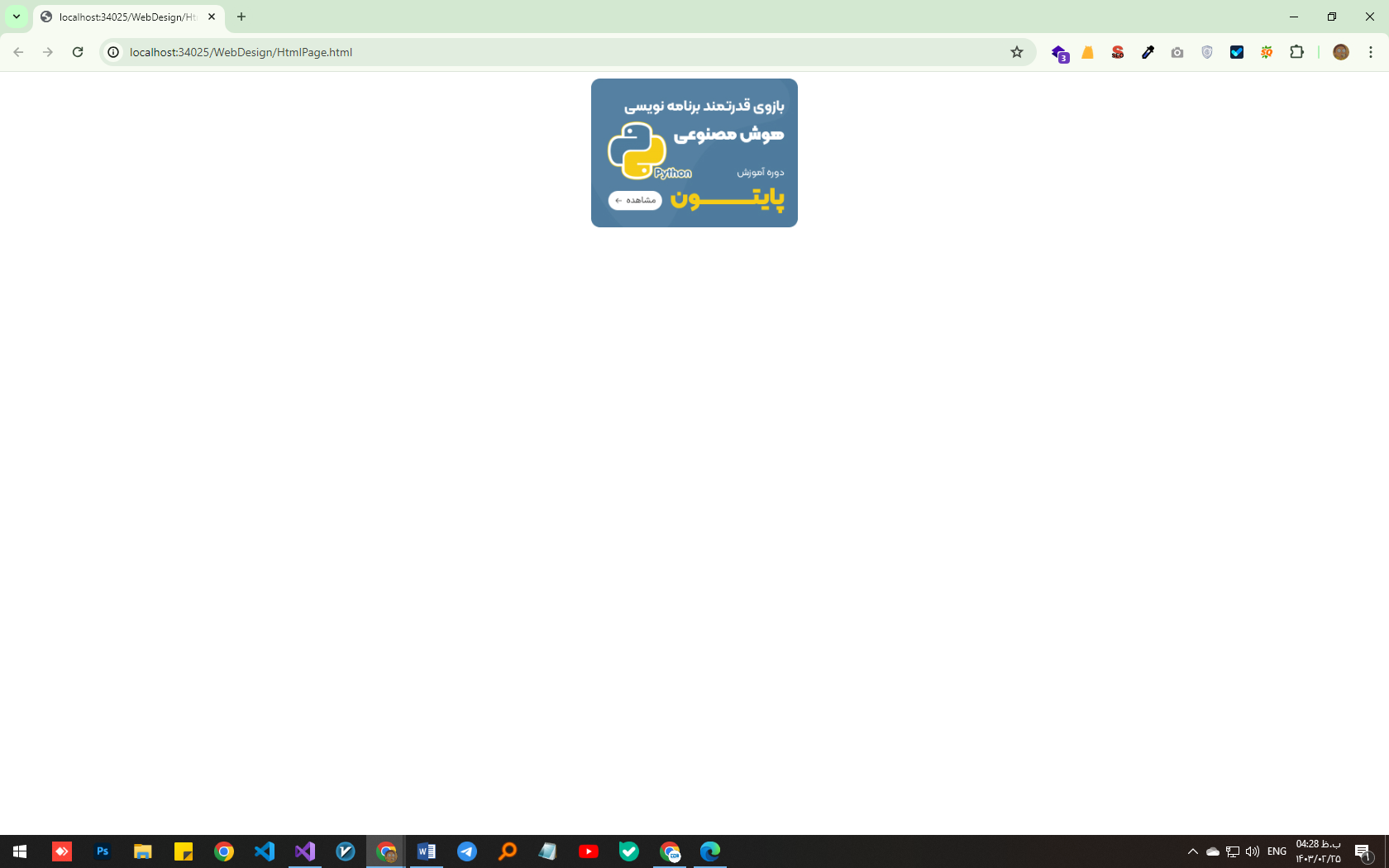Open the orange SQ extension
Image resolution: width=1389 pixels, height=868 pixels.
coord(1267,52)
